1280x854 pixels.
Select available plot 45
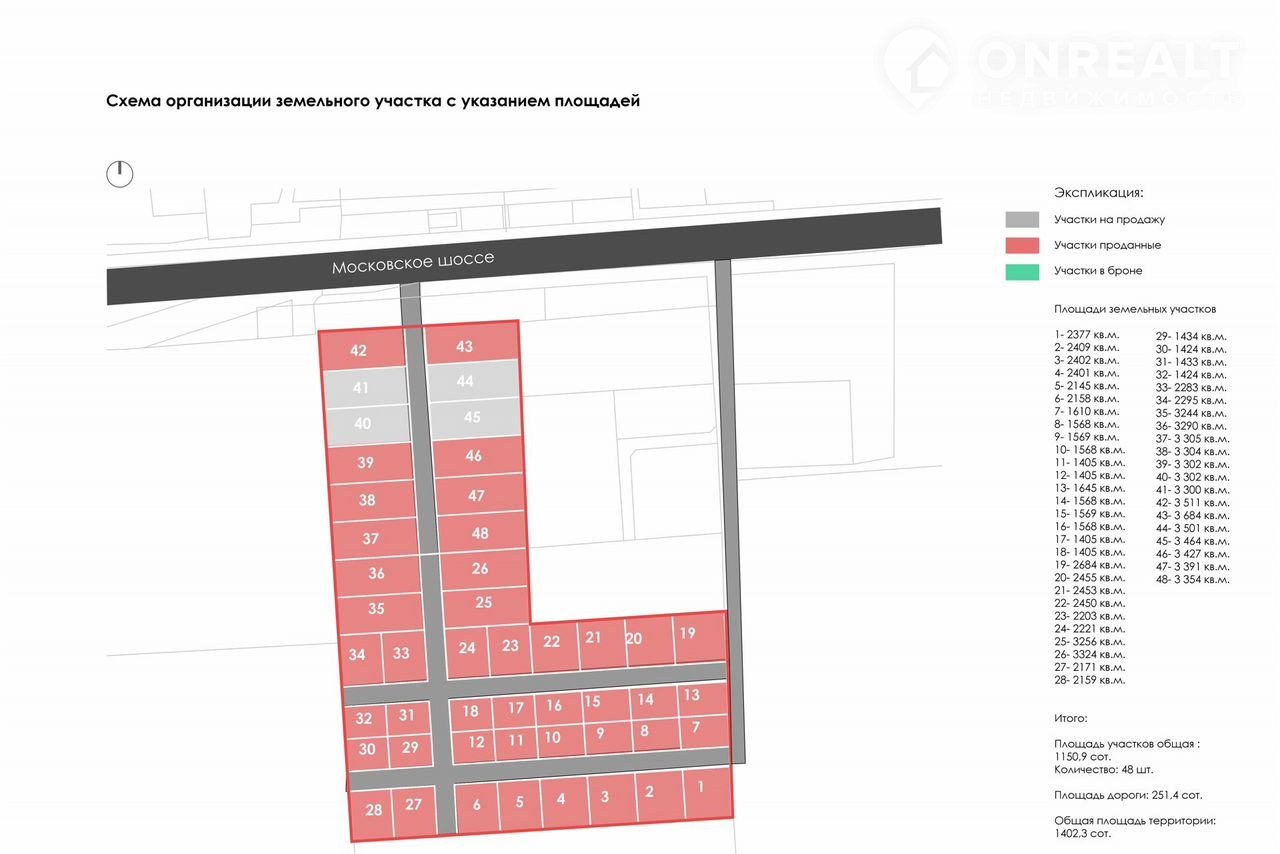(474, 417)
